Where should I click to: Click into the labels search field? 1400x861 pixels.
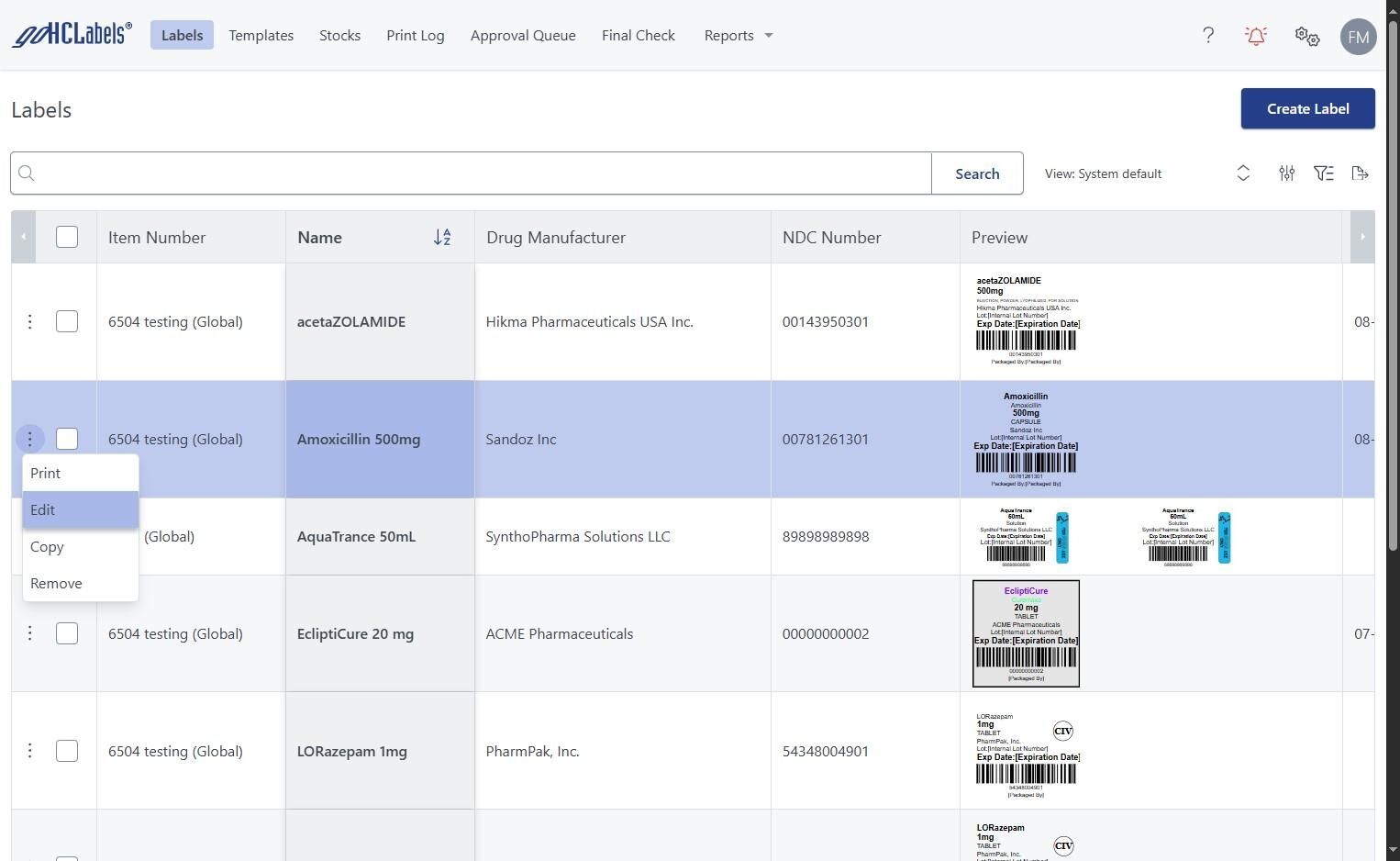click(477, 173)
